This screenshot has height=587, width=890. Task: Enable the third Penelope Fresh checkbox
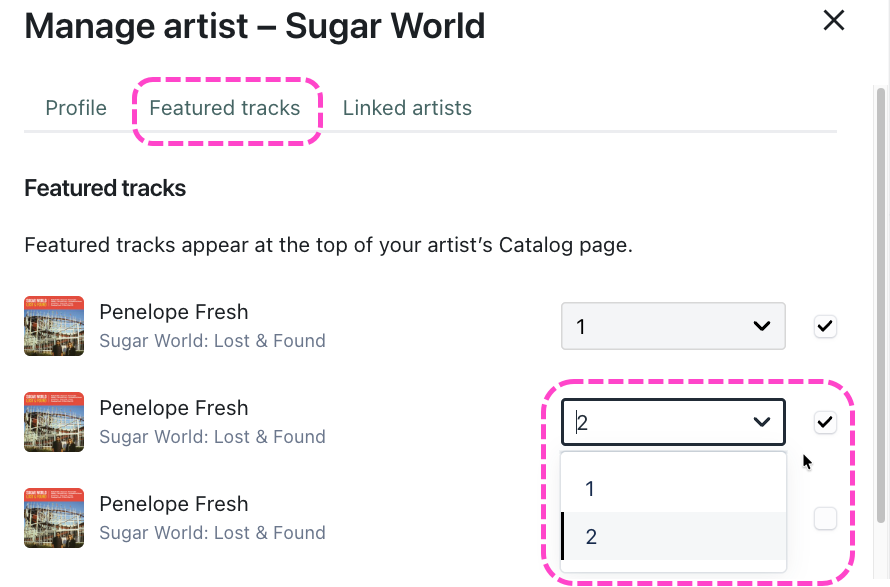click(x=825, y=518)
